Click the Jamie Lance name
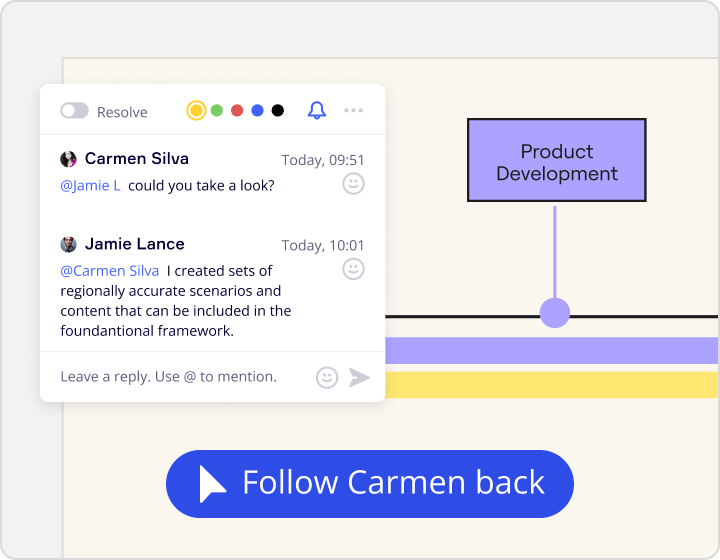Viewport: 720px width, 560px height. click(135, 244)
